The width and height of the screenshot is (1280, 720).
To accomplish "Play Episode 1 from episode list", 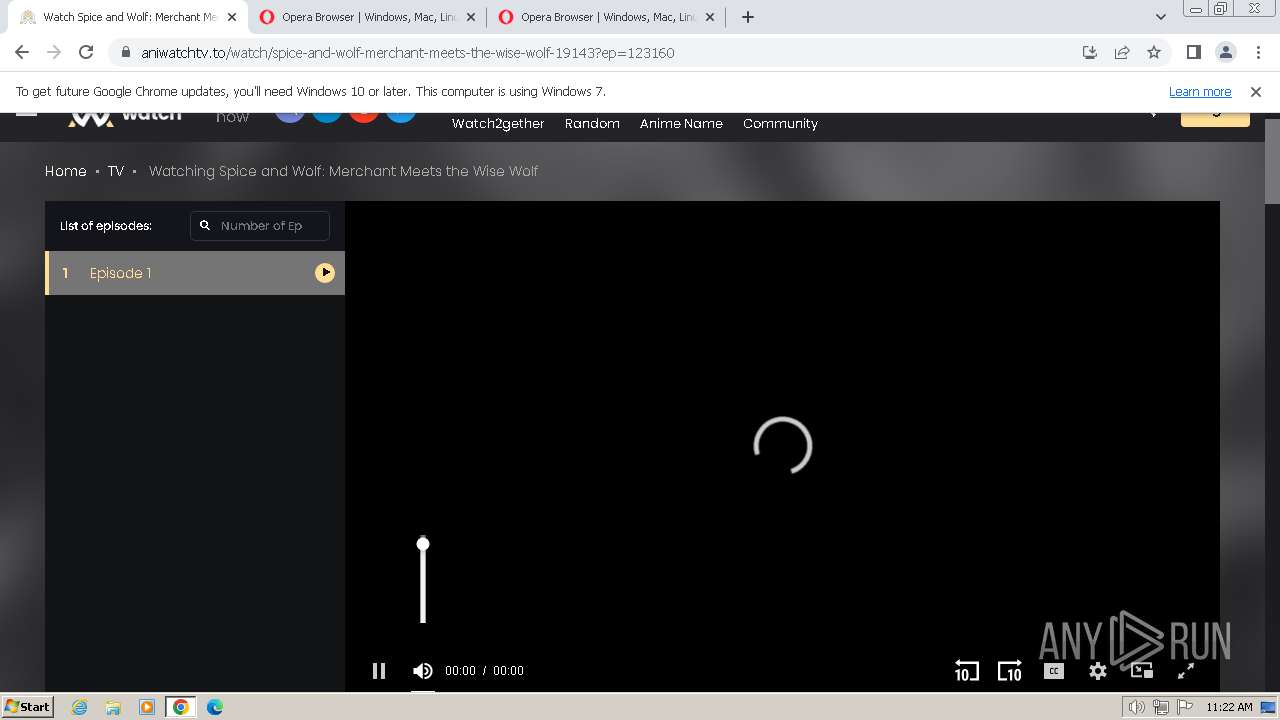I will [195, 273].
